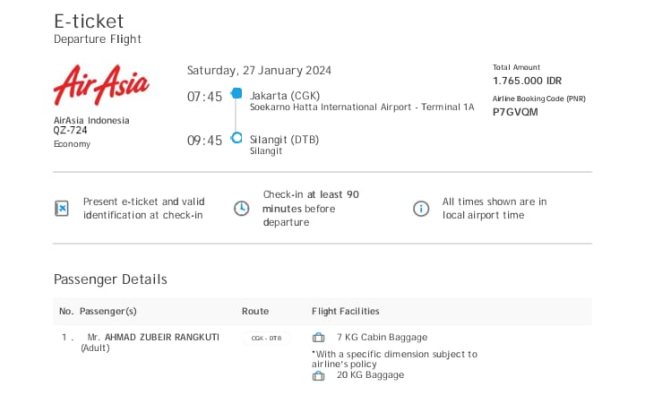Click booking code P7GVQM

point(515,112)
